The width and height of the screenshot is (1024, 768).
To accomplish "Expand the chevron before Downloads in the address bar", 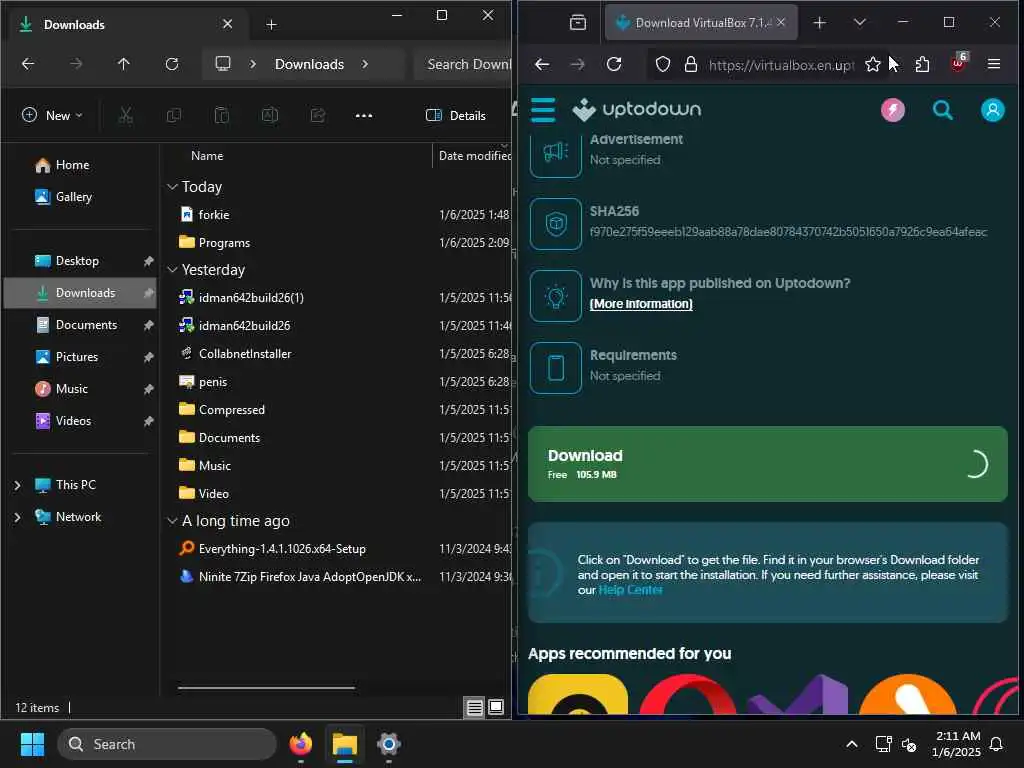I will [x=253, y=64].
